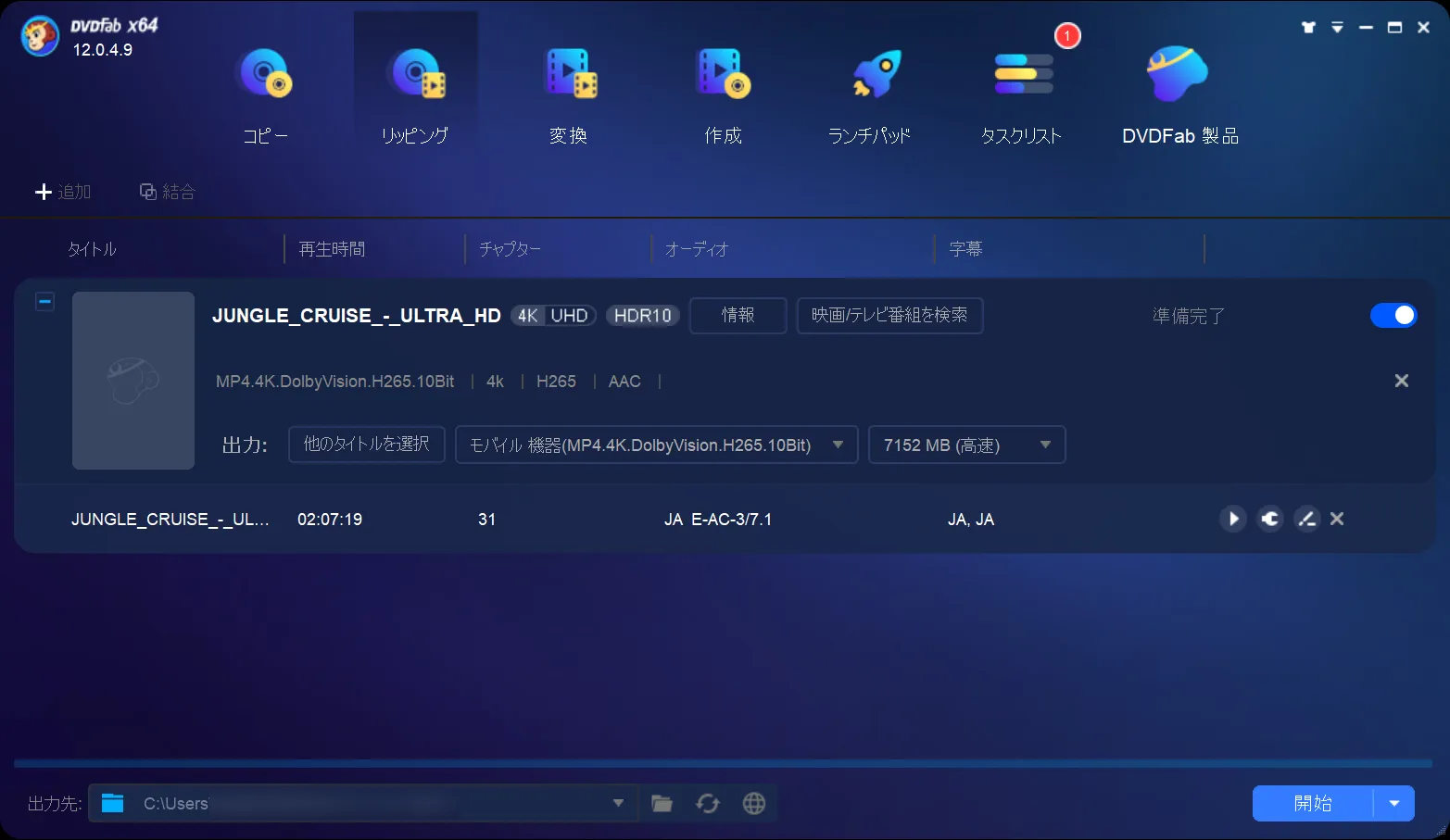Toggle the JUNGLE_CRUISE task enable switch
The width and height of the screenshot is (1450, 840).
(x=1393, y=315)
